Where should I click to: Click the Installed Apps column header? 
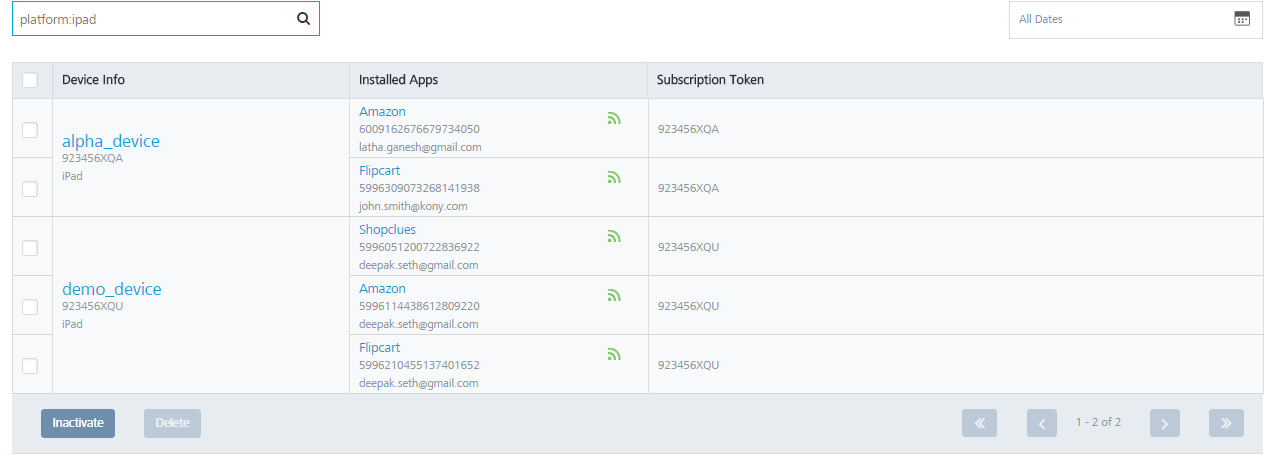pos(398,80)
